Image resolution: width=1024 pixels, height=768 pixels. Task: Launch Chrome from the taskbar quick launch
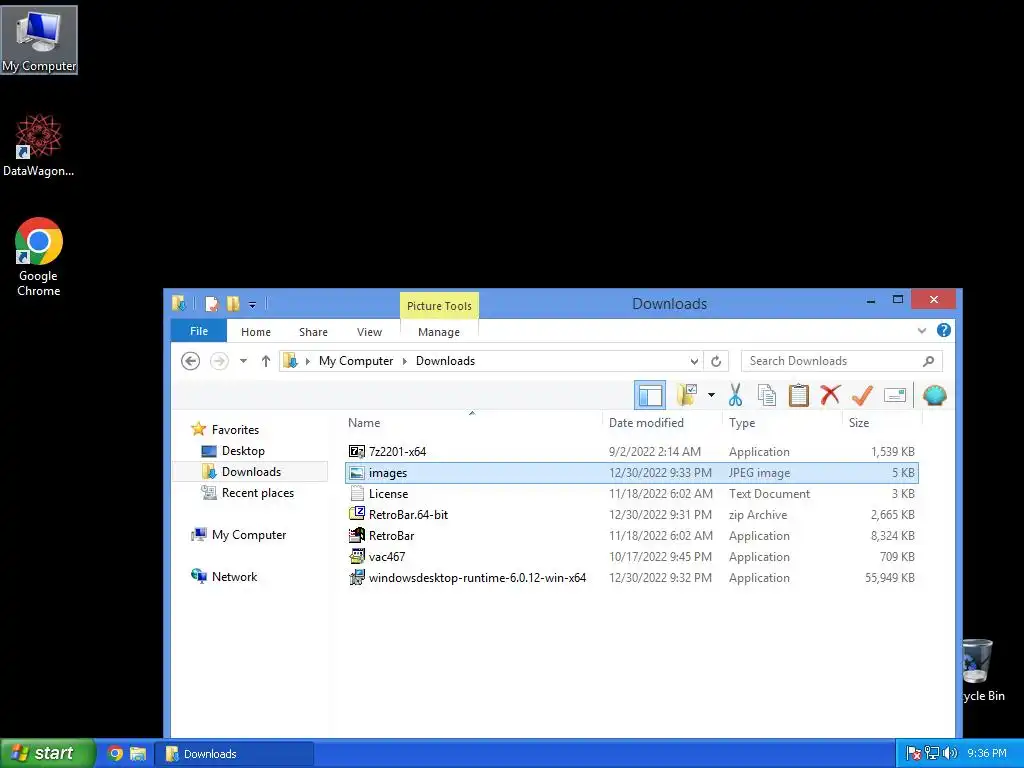[116, 754]
